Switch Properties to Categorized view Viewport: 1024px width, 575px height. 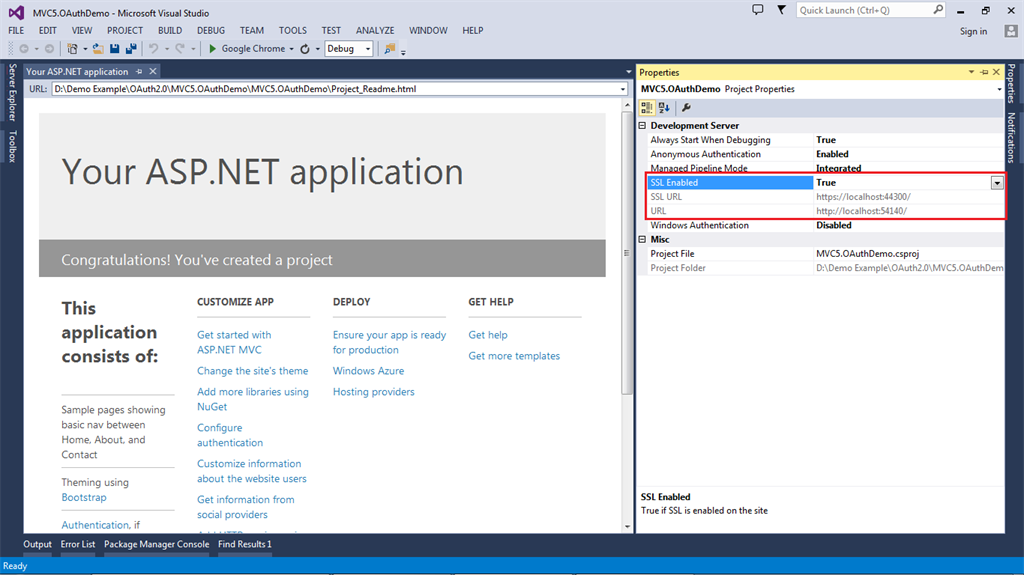pyautogui.click(x=647, y=108)
